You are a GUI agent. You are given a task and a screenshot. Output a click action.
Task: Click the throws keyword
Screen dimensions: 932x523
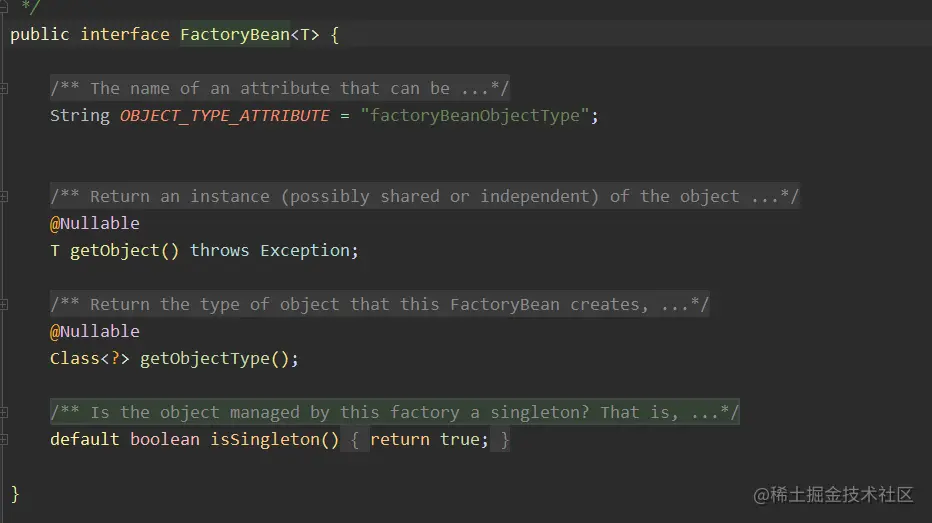219,251
